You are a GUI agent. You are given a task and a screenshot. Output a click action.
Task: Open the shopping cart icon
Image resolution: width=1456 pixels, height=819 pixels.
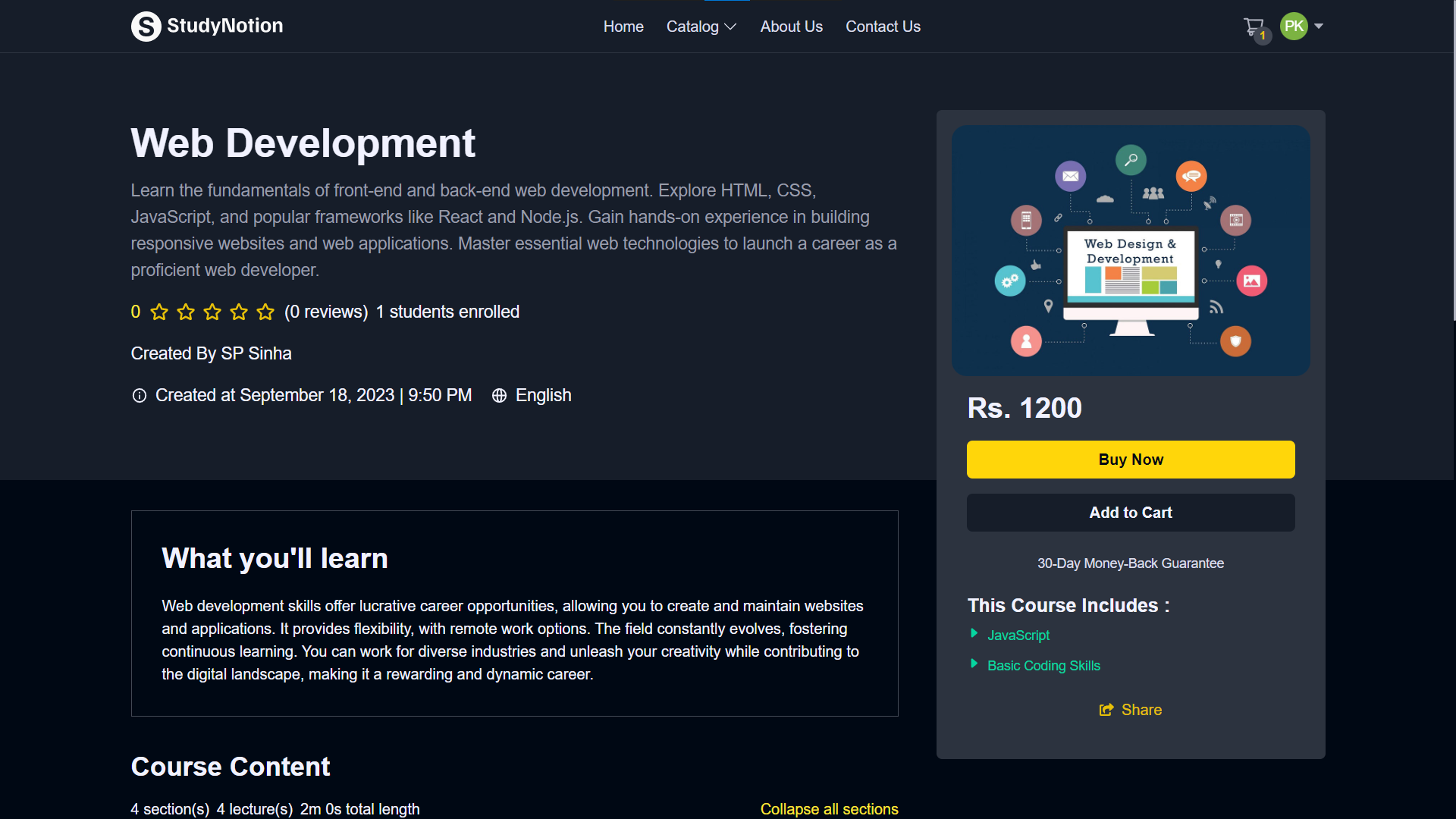1254,27
